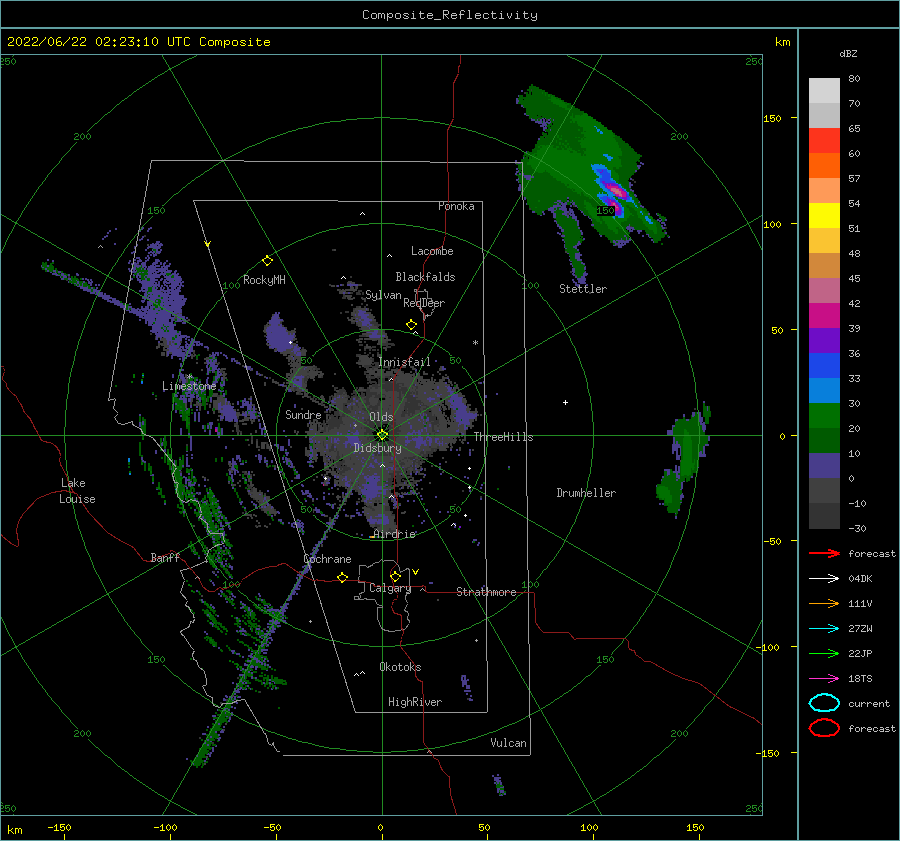Image resolution: width=900 pixels, height=841 pixels.
Task: Click the 'Limestone' map label
Action: pos(189,386)
